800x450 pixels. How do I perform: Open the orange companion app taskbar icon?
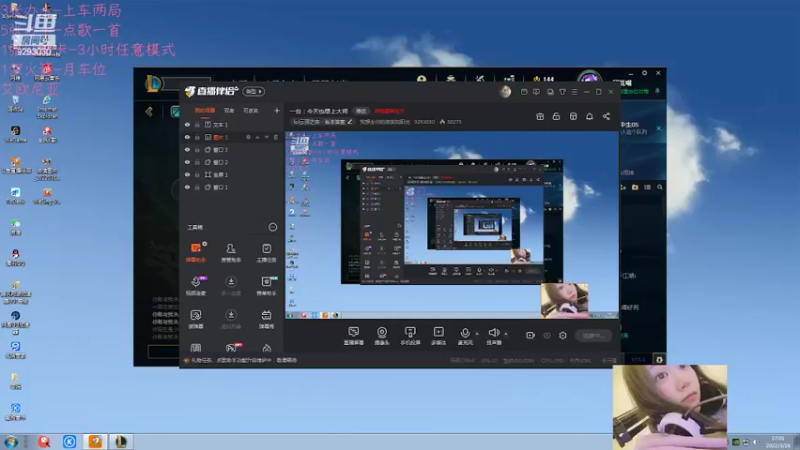point(95,441)
